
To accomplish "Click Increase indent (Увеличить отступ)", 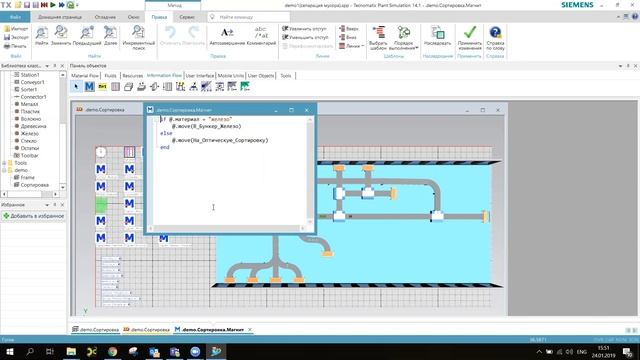I will tap(305, 29).
